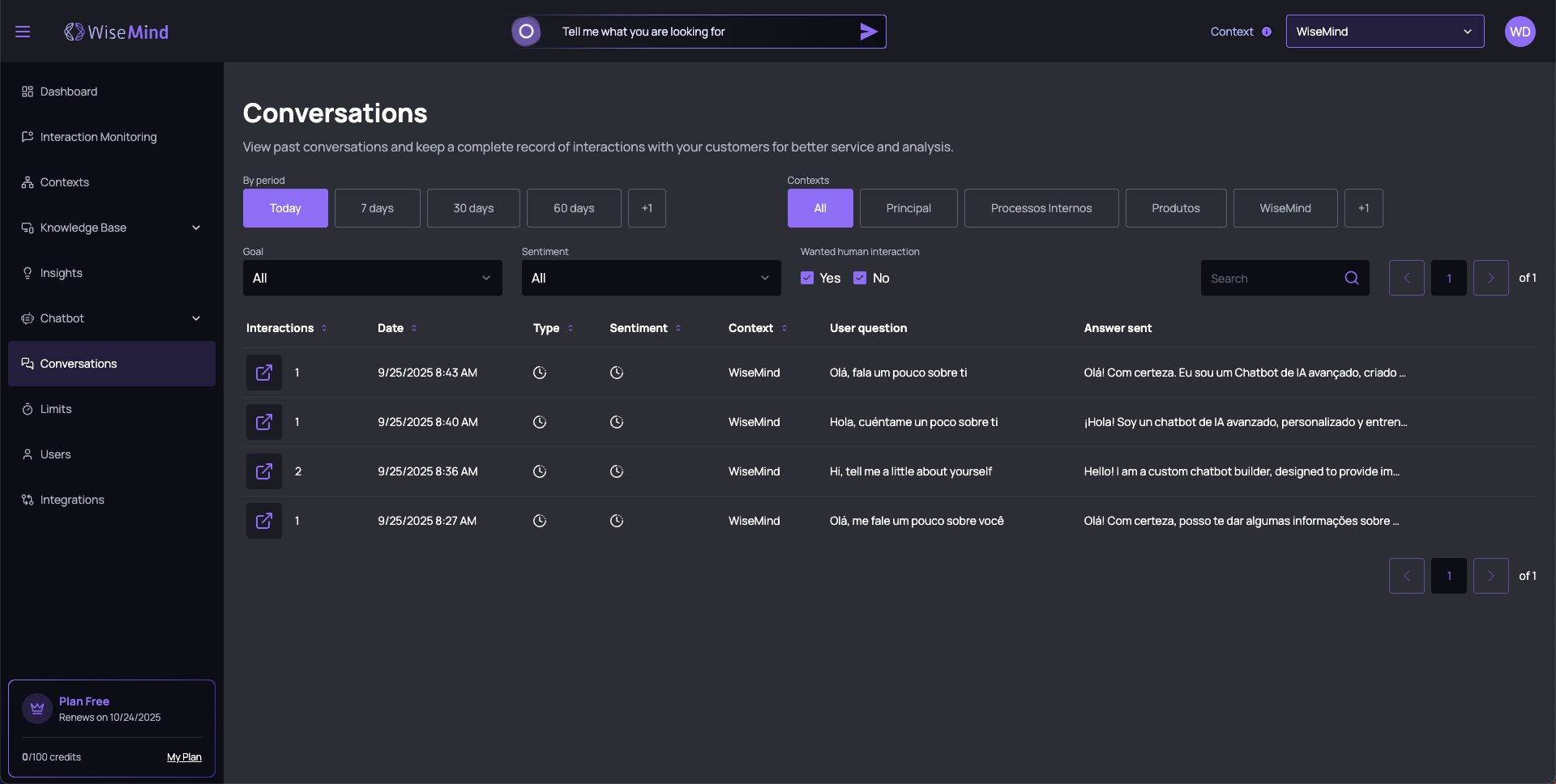Open the 8:43 AM conversation details

pyautogui.click(x=264, y=373)
